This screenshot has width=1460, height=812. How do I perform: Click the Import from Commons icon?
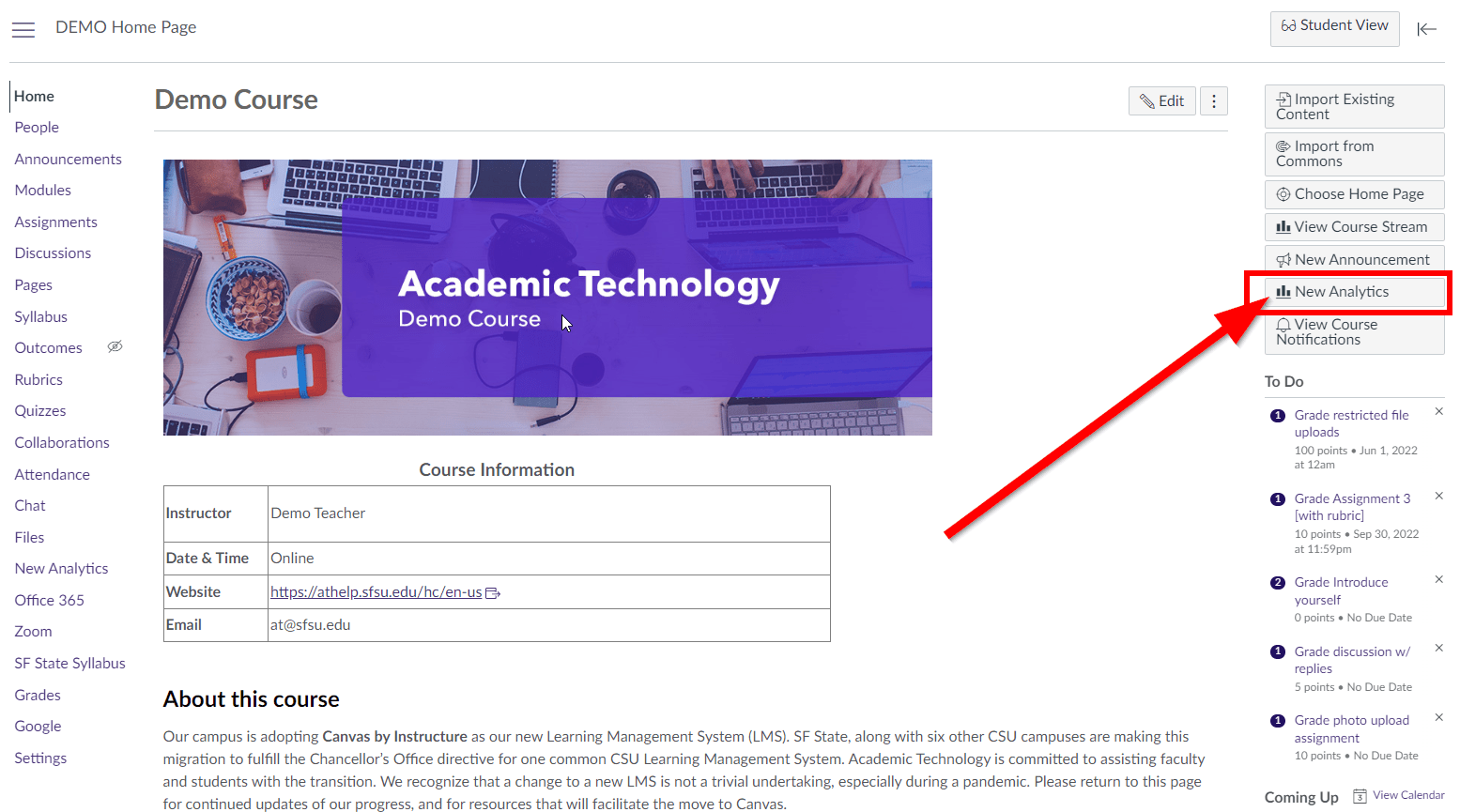click(1283, 146)
